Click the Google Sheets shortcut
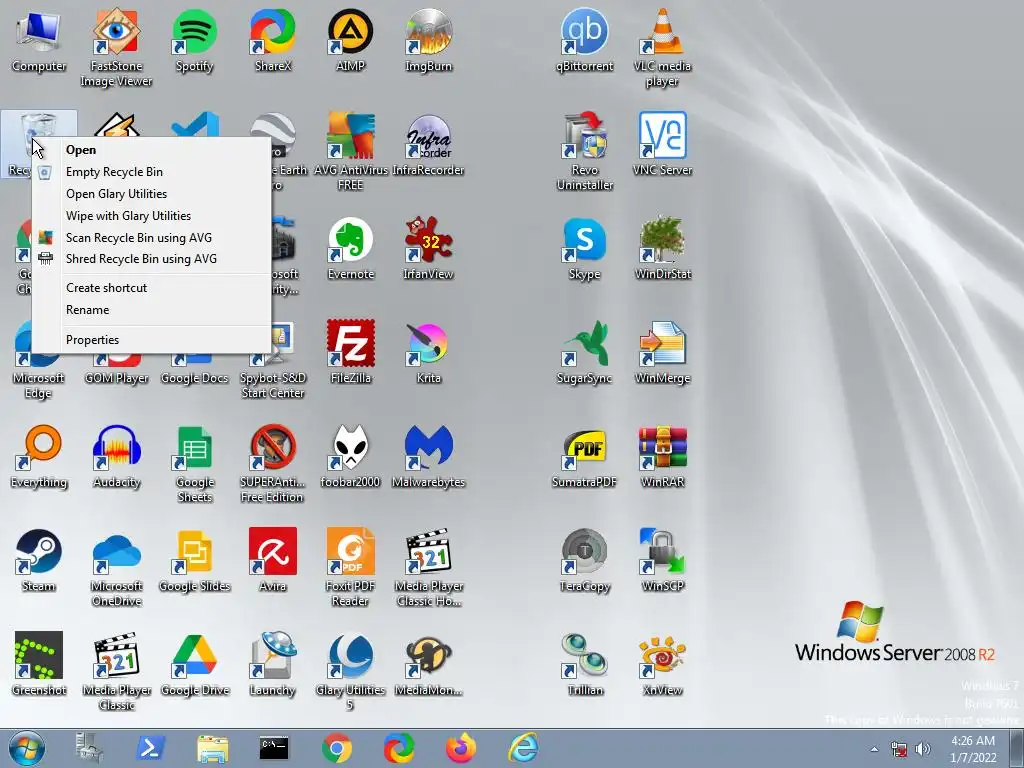This screenshot has height=768, width=1024. click(x=195, y=464)
